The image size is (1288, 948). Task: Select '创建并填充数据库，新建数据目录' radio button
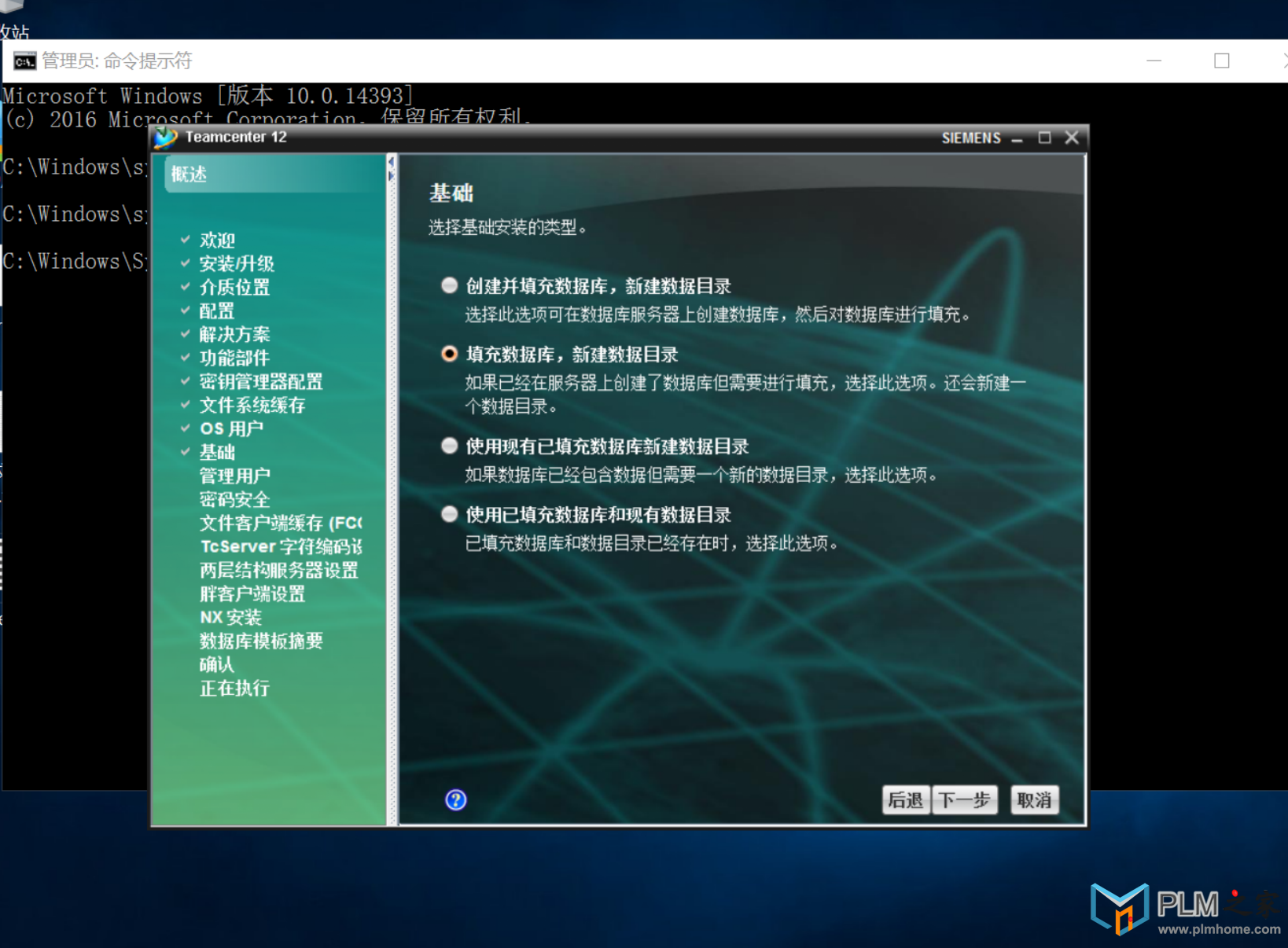coord(449,285)
